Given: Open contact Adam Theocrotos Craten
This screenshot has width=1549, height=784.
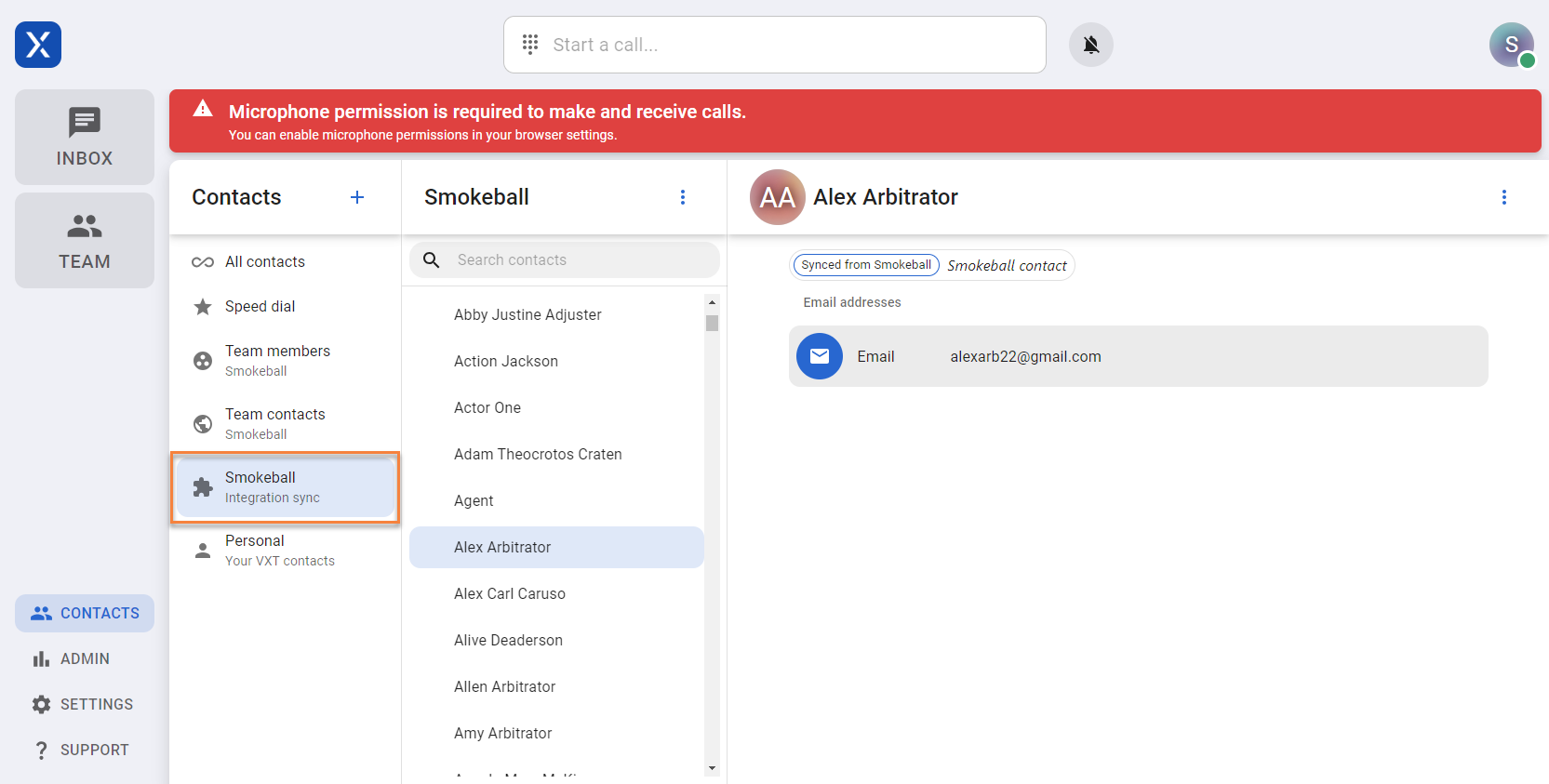Looking at the screenshot, I should [556, 454].
